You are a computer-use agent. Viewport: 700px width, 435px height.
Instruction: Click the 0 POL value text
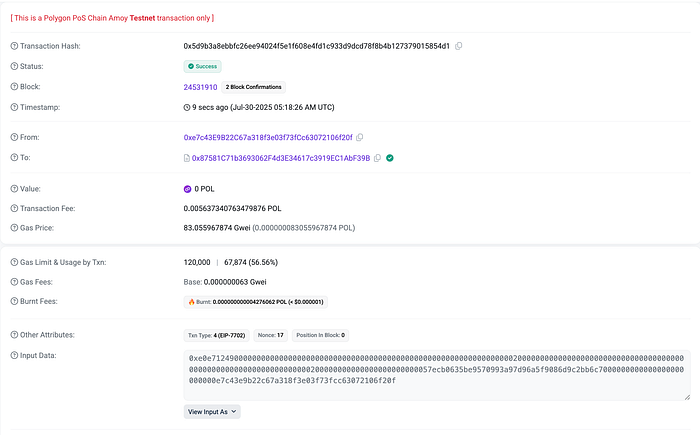click(x=204, y=189)
